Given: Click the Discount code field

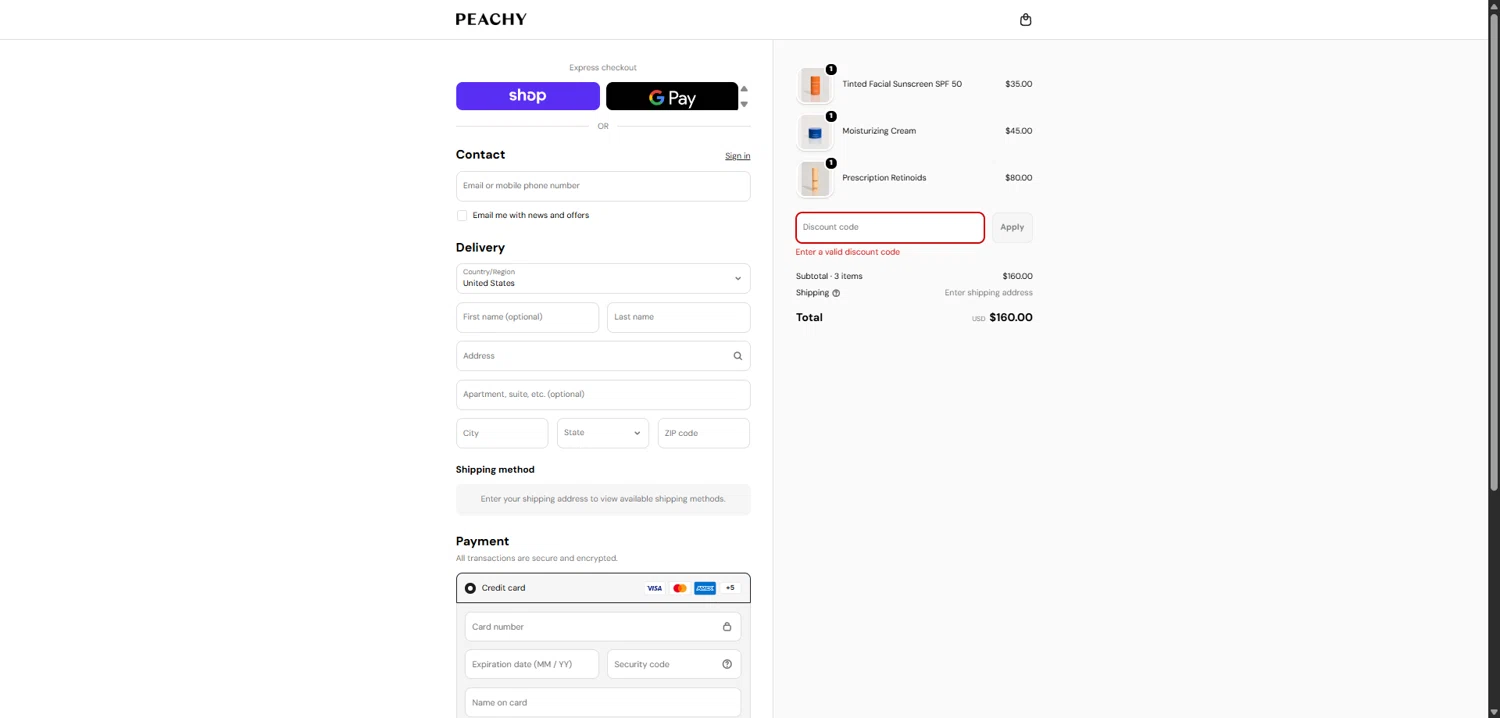Looking at the screenshot, I should point(890,227).
